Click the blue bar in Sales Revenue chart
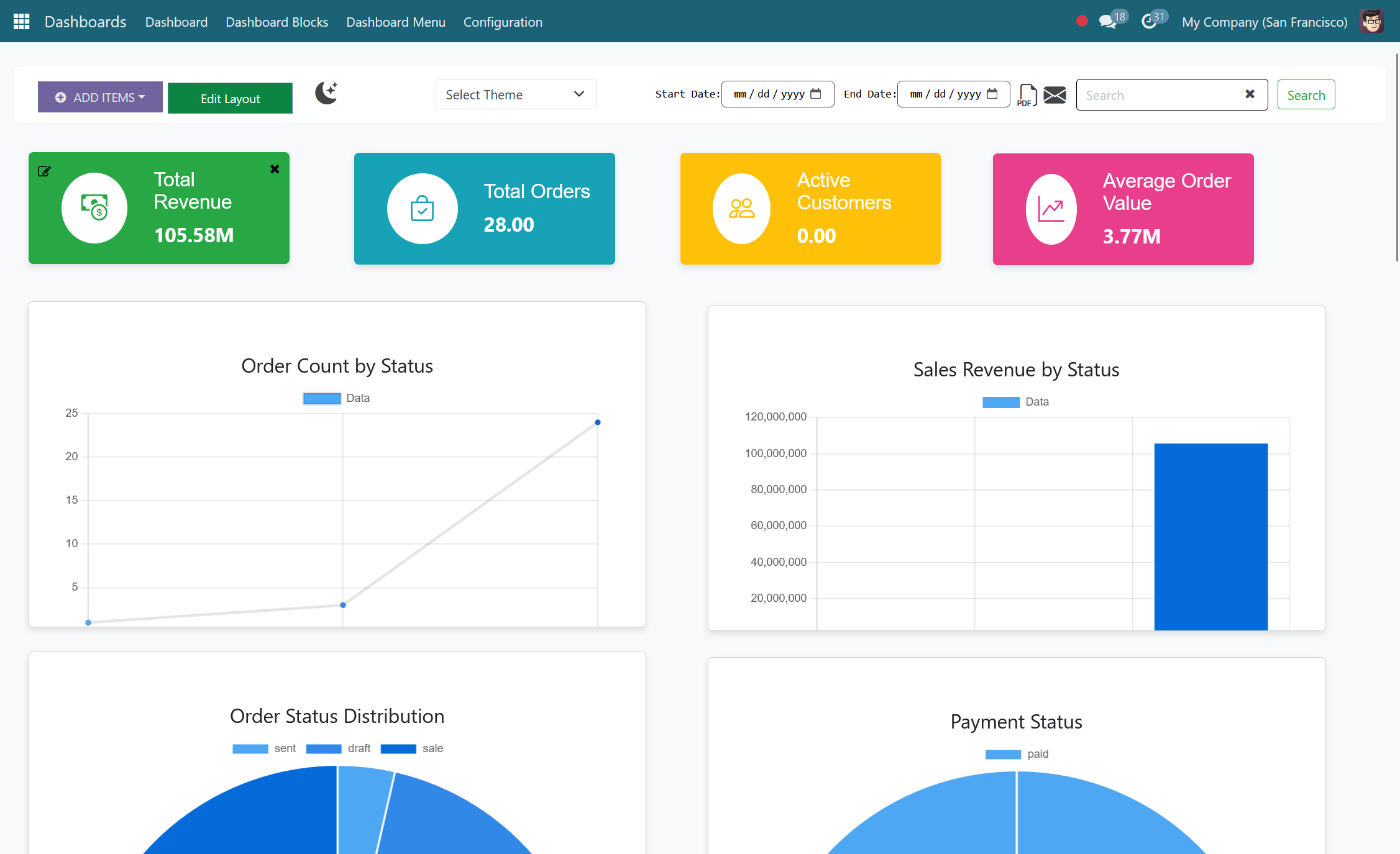The image size is (1400, 854). 1210,537
